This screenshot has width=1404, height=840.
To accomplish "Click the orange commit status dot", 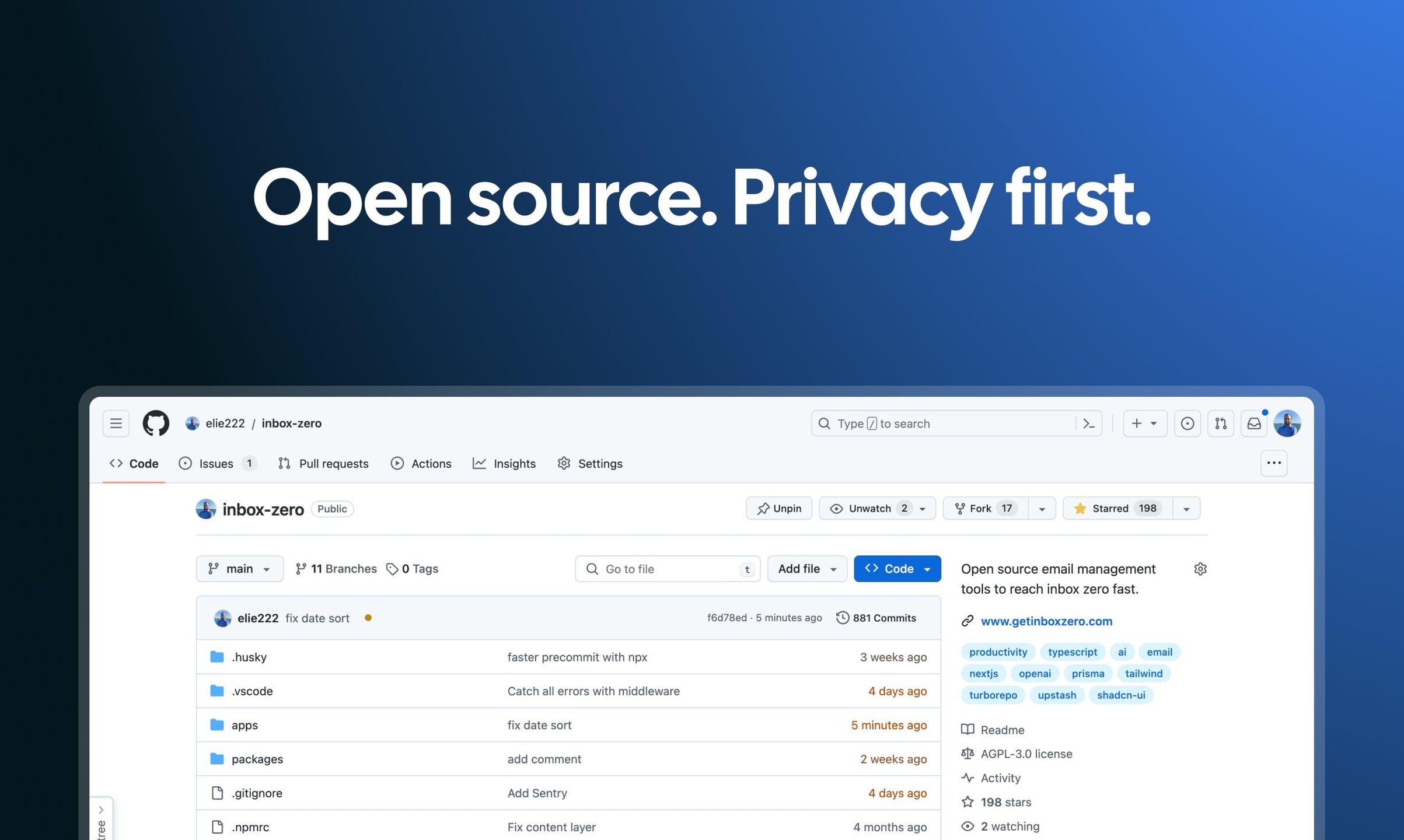I will 368,618.
